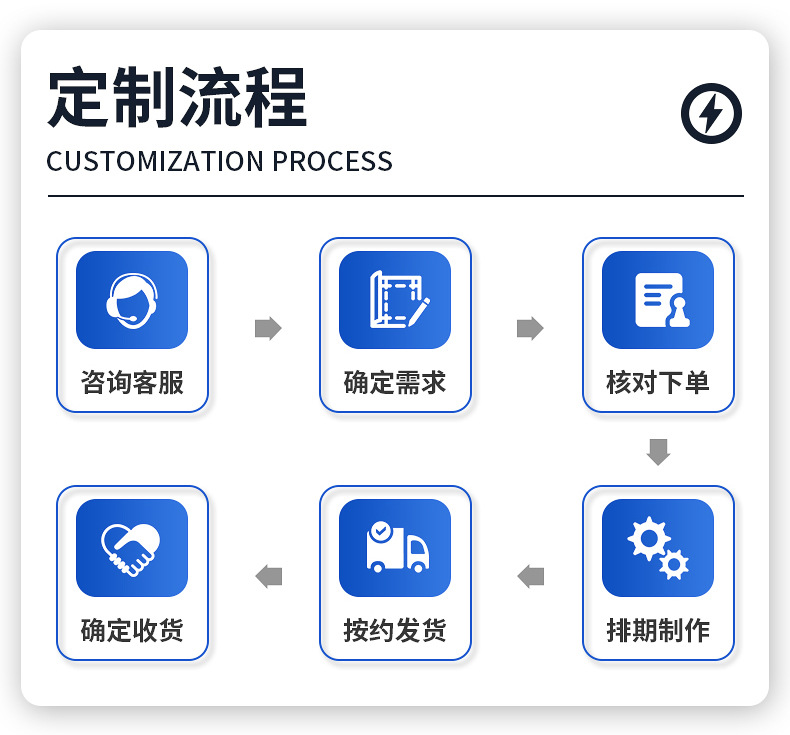Viewport: 790px width, 735px height.
Task: Click the 核对下单 text label
Action: pos(658,382)
